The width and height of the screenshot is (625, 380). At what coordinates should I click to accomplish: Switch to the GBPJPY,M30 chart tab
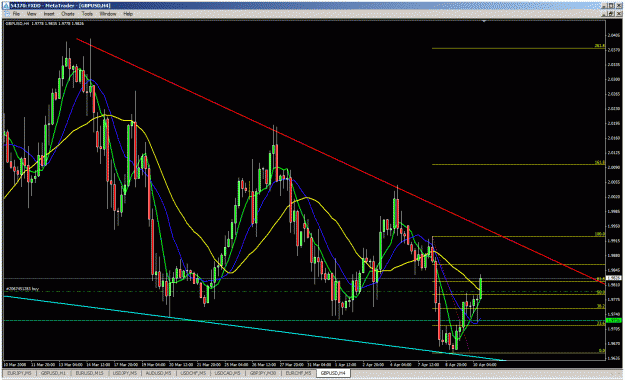[x=263, y=373]
